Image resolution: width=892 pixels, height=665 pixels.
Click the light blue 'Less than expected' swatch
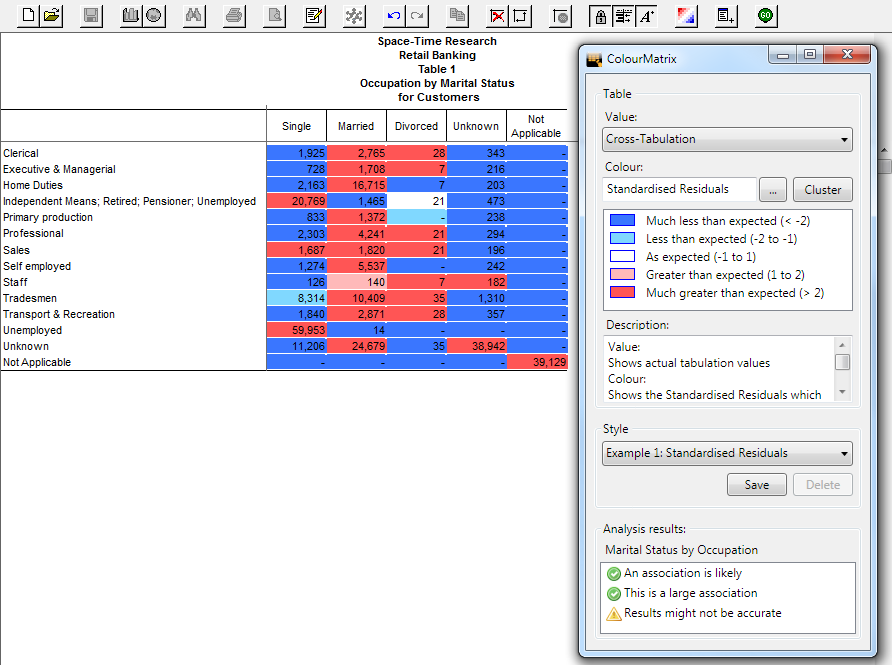pyautogui.click(x=624, y=239)
